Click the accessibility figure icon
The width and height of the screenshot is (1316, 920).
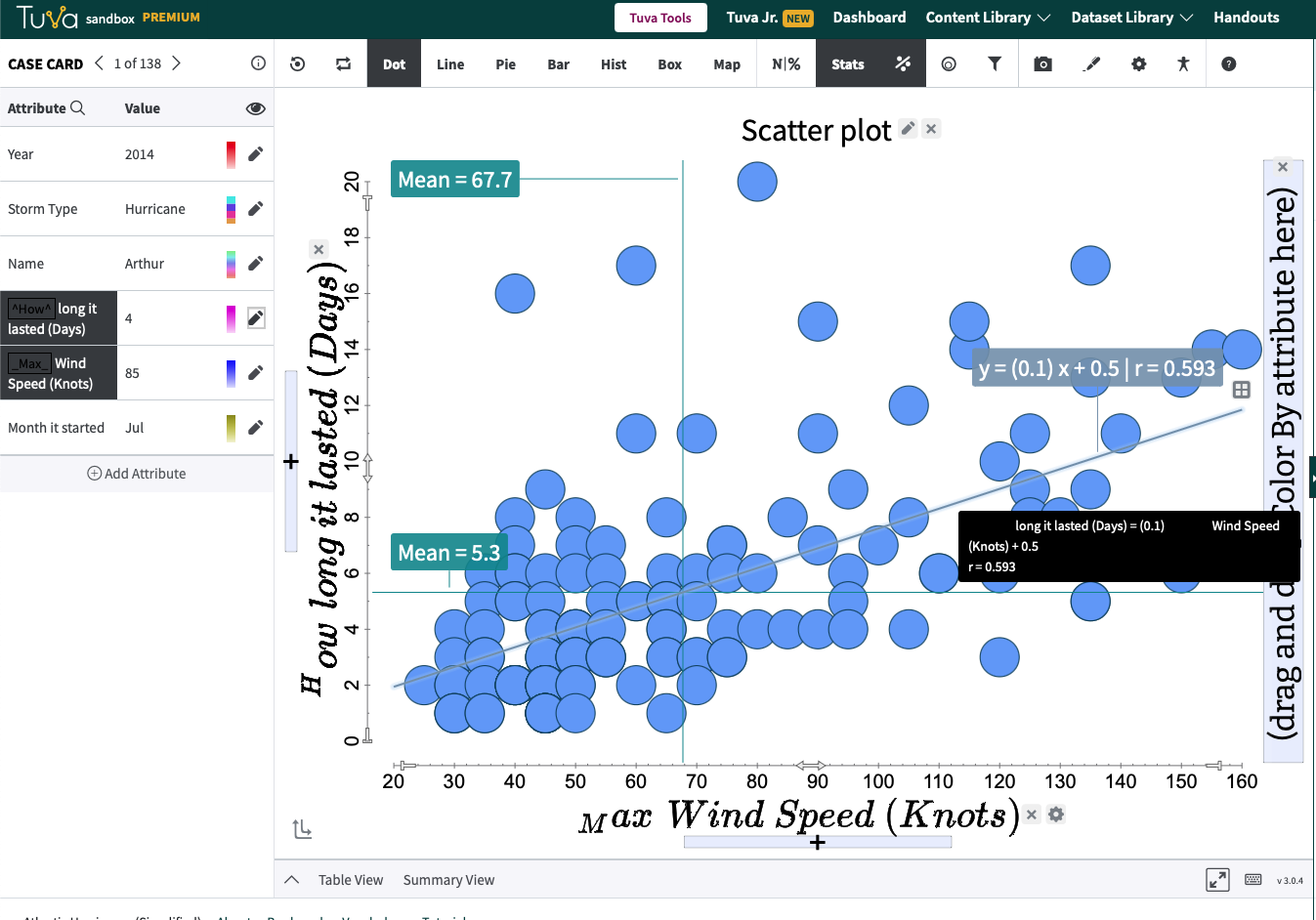(x=1183, y=64)
